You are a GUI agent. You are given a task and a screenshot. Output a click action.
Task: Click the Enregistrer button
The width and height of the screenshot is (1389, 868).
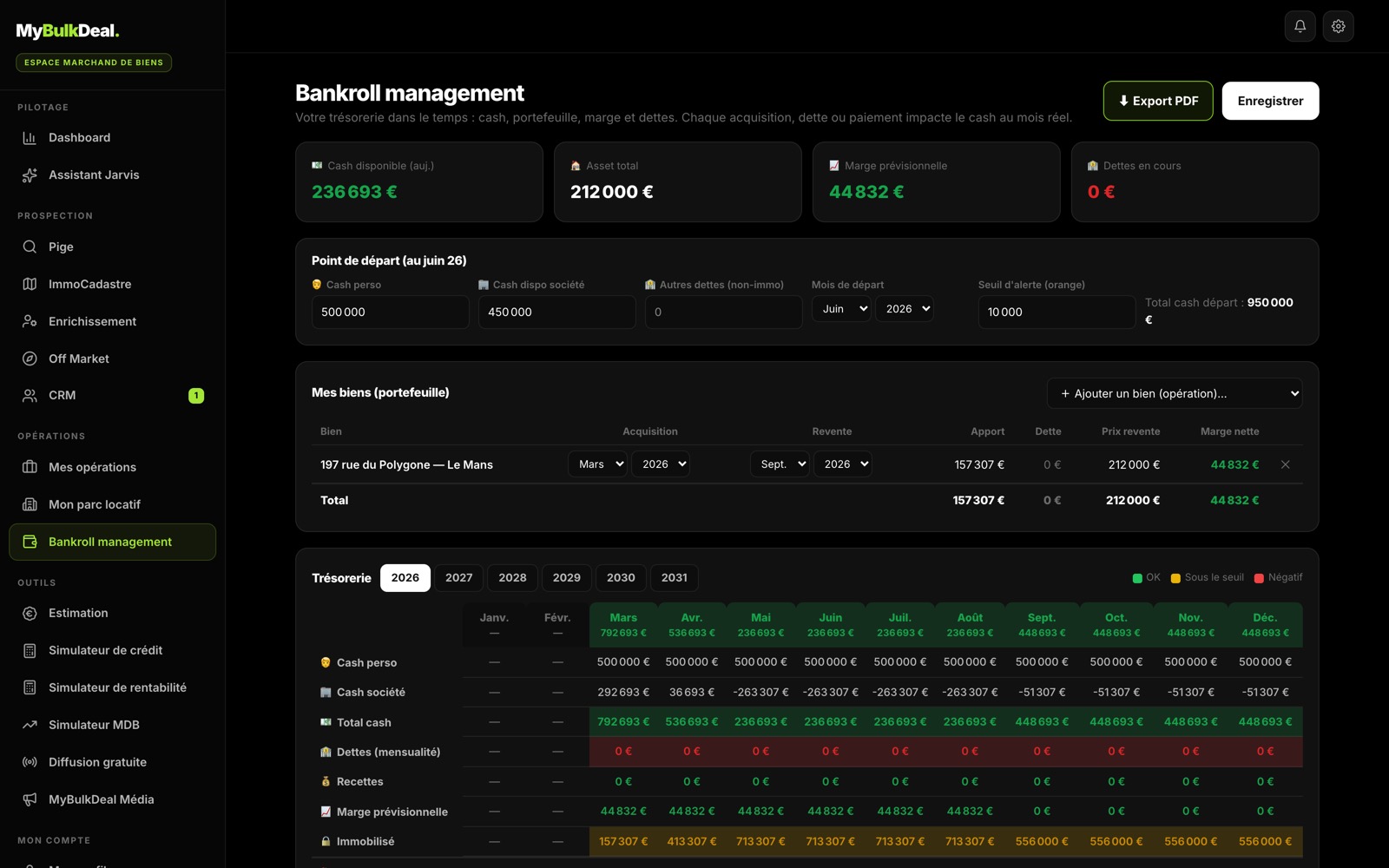pyautogui.click(x=1270, y=101)
